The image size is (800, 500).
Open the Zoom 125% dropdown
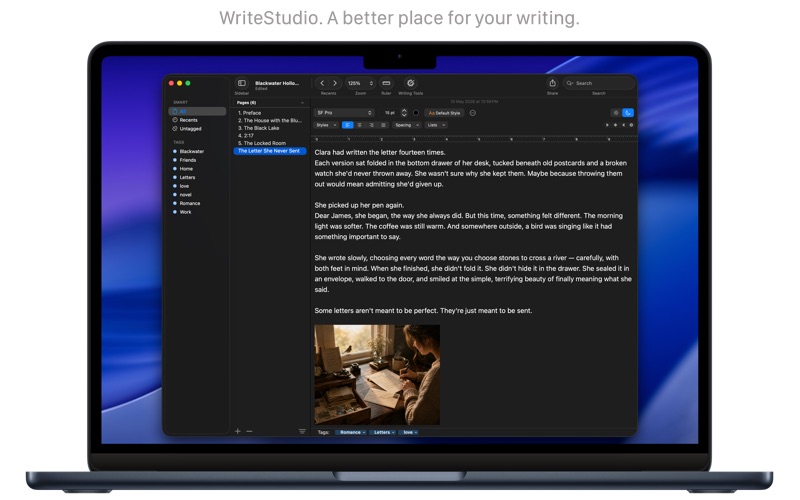pos(360,83)
